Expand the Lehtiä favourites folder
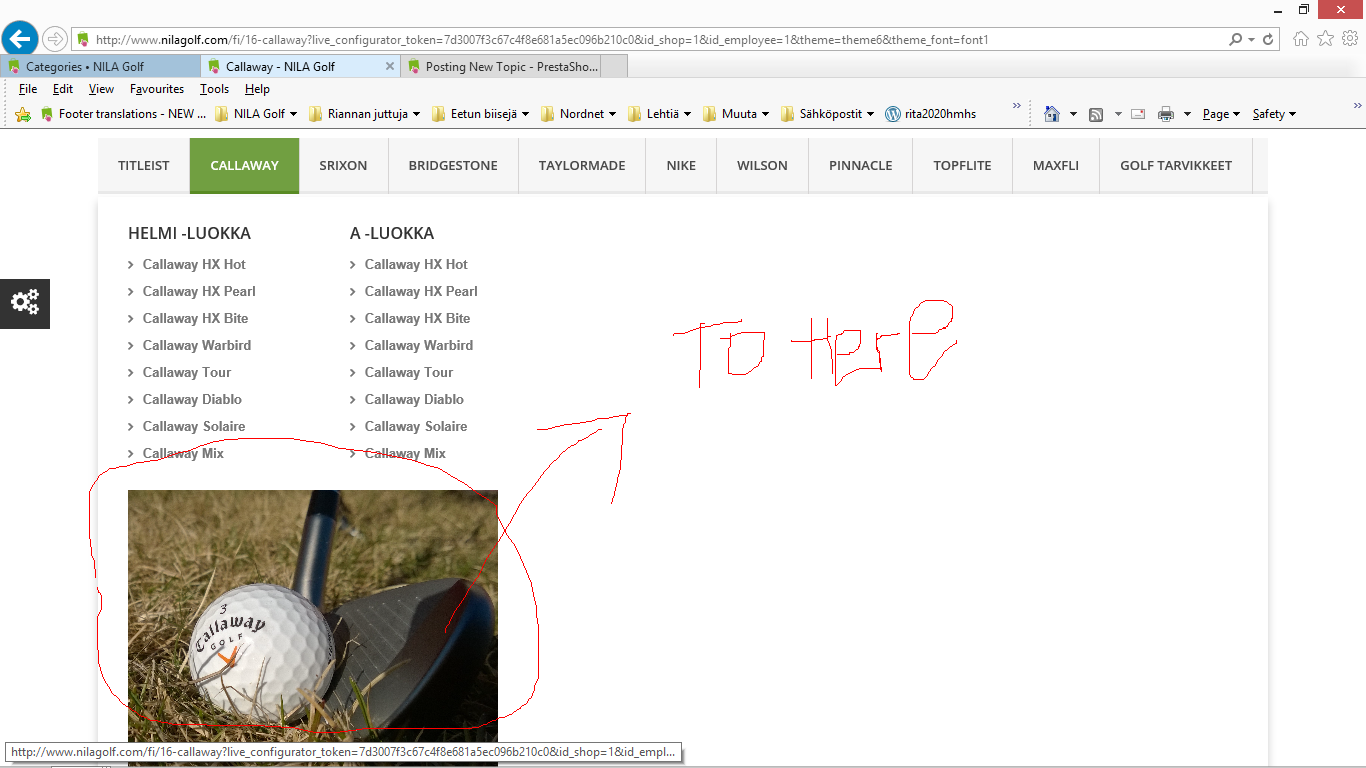The image size is (1366, 768). point(659,114)
